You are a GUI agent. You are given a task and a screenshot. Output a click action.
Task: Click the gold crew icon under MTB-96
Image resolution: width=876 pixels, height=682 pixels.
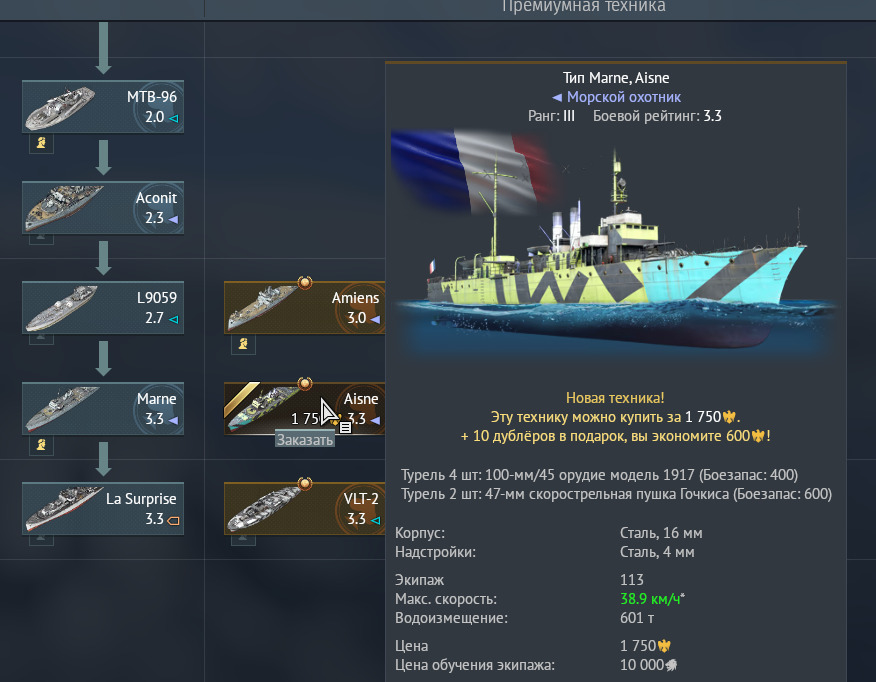41,143
